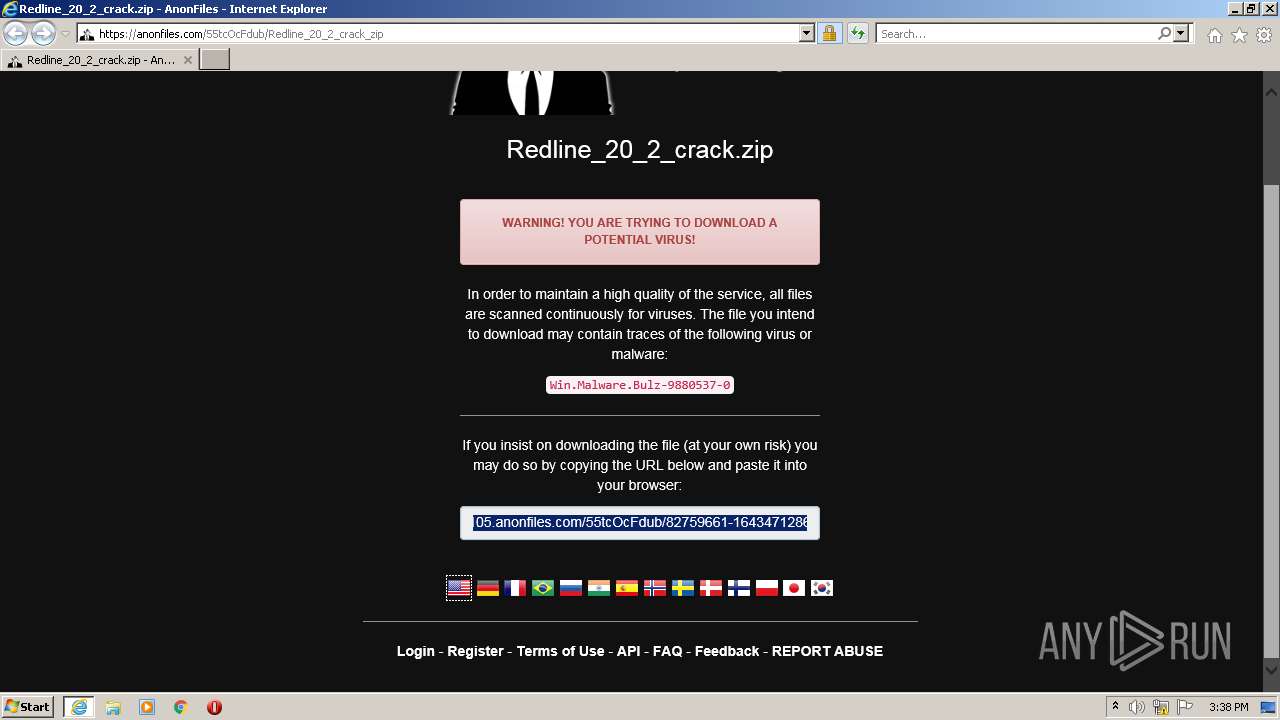
Task: Choose the German flag language
Action: (x=487, y=588)
